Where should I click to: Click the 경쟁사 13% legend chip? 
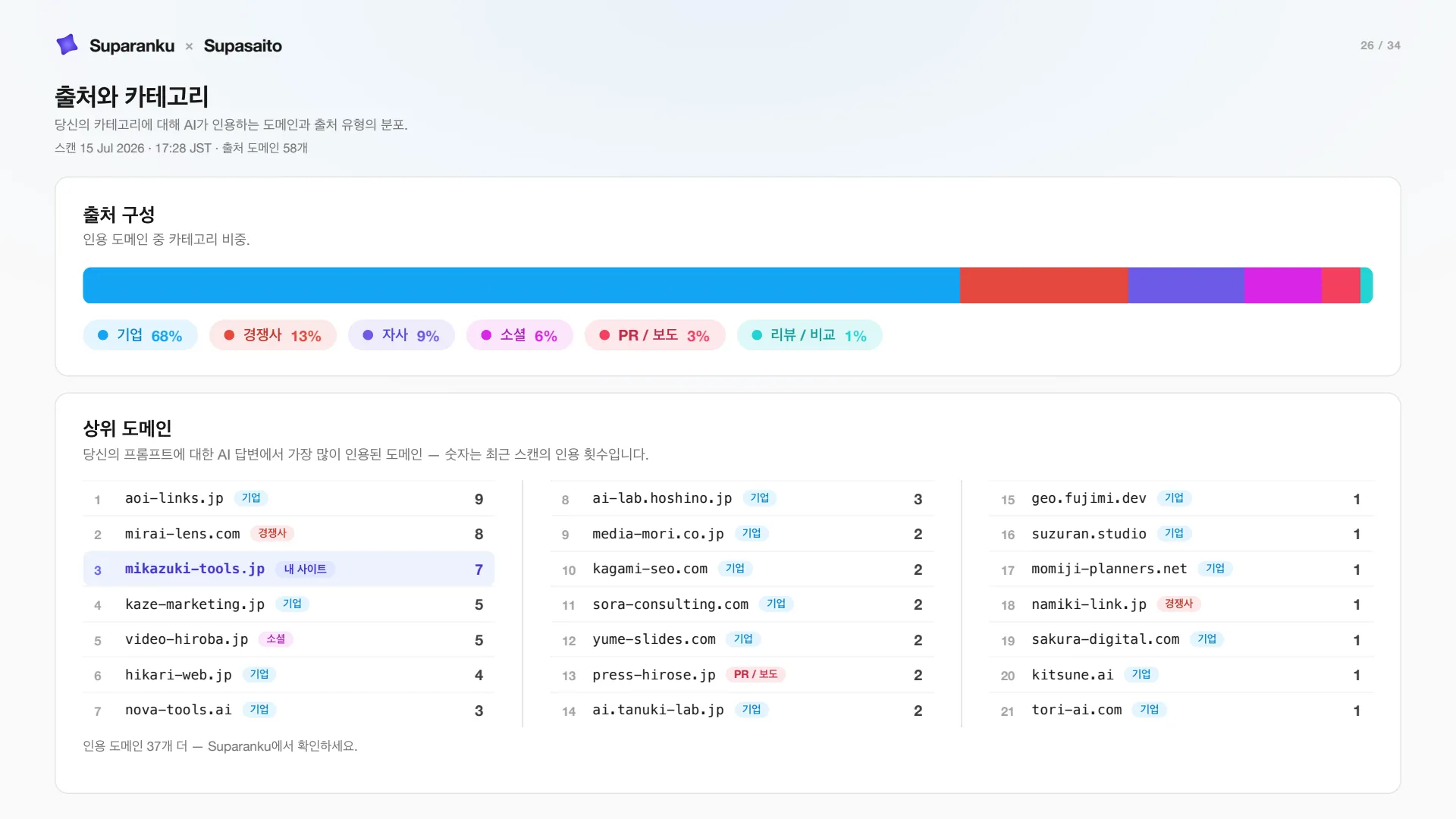point(273,335)
